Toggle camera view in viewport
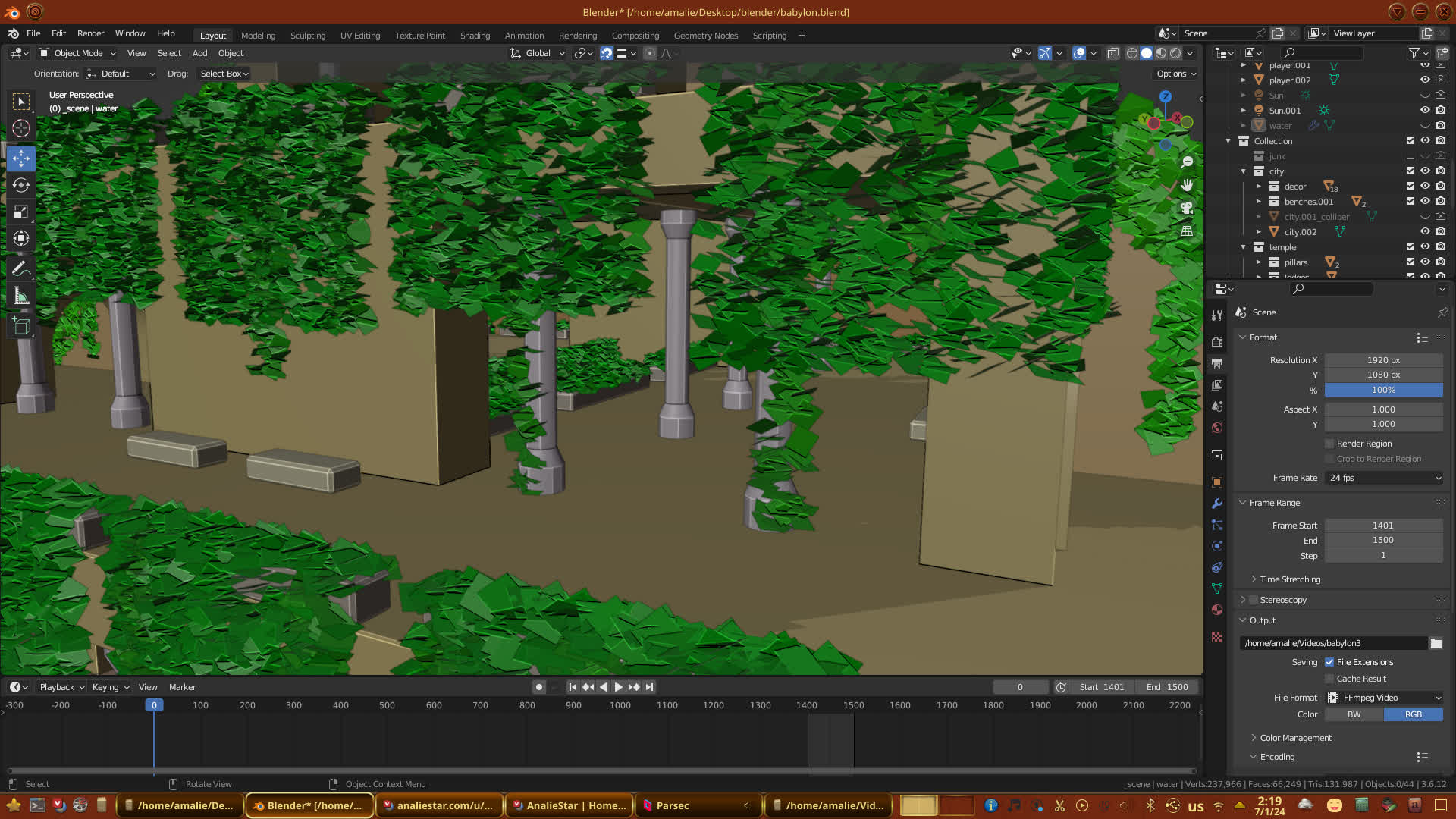The width and height of the screenshot is (1456, 819). tap(1187, 208)
